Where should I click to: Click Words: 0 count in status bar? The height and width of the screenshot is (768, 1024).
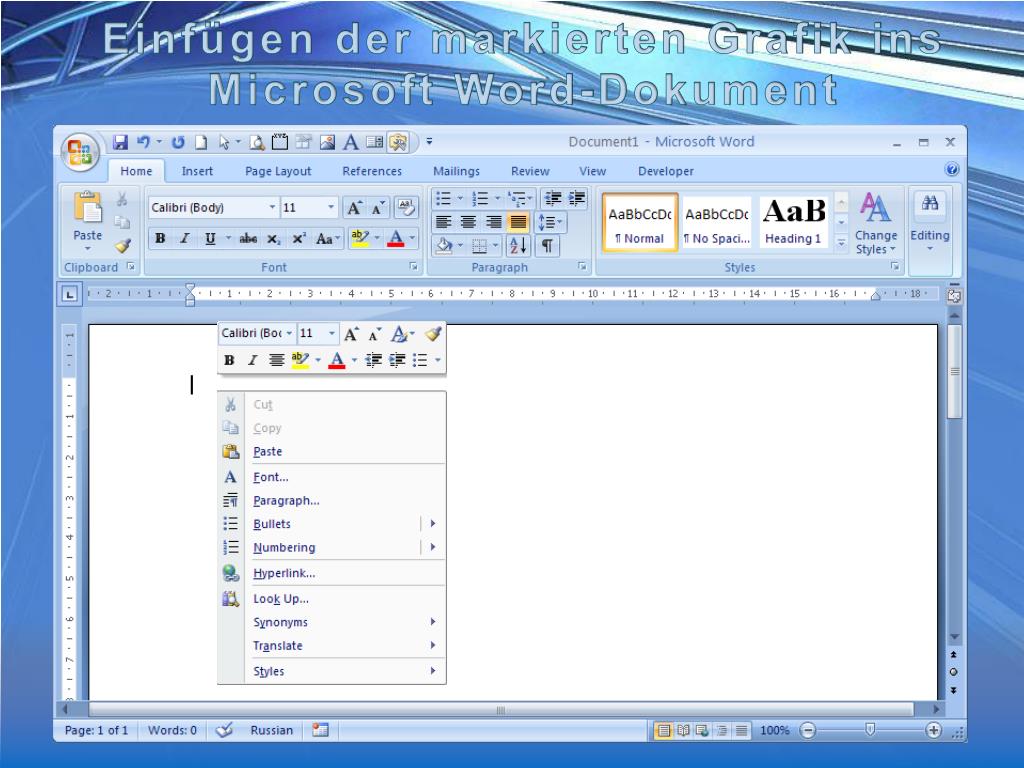click(x=172, y=730)
